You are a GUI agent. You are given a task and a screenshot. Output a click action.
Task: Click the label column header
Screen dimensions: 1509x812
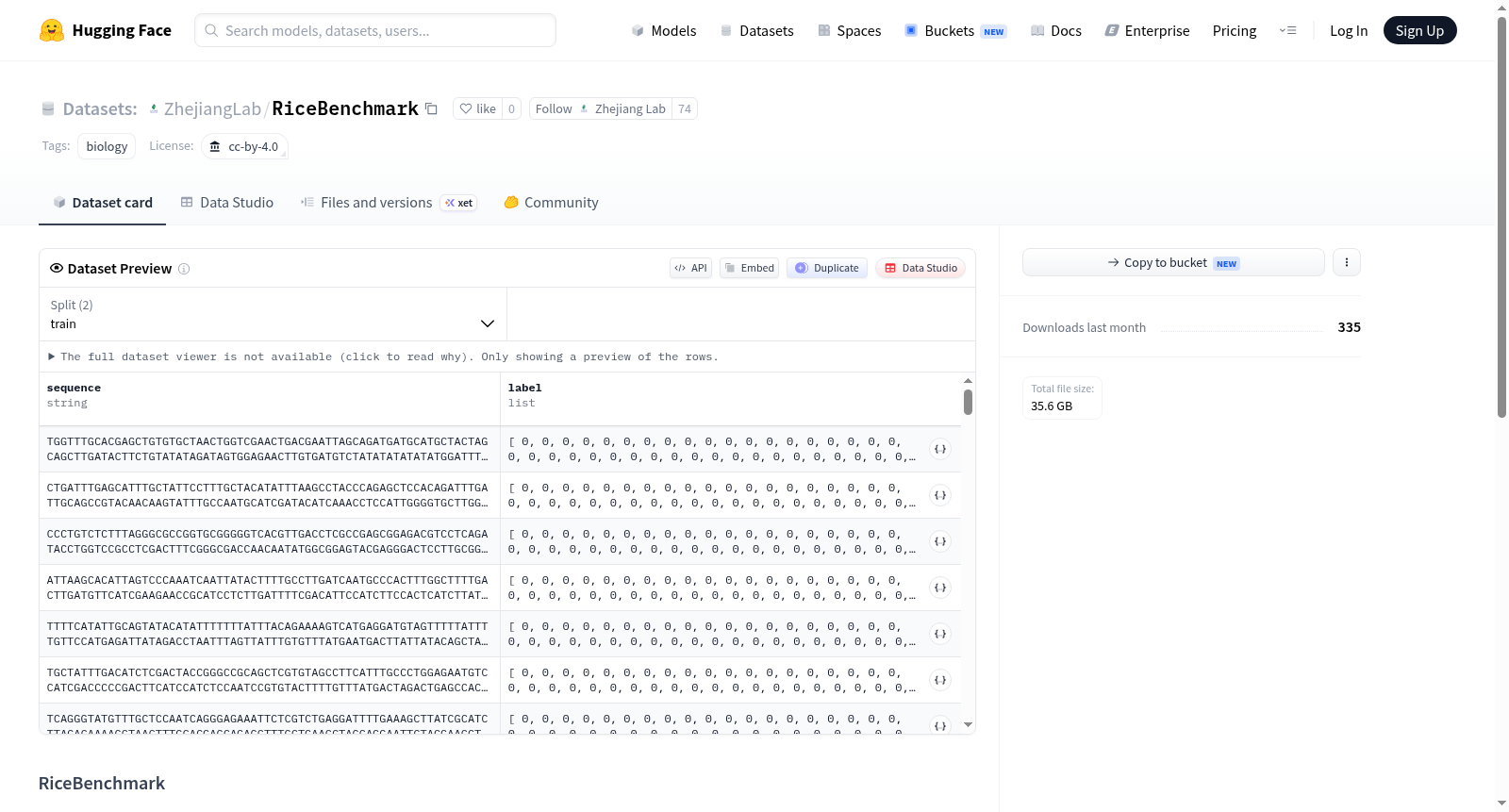[x=731, y=396]
